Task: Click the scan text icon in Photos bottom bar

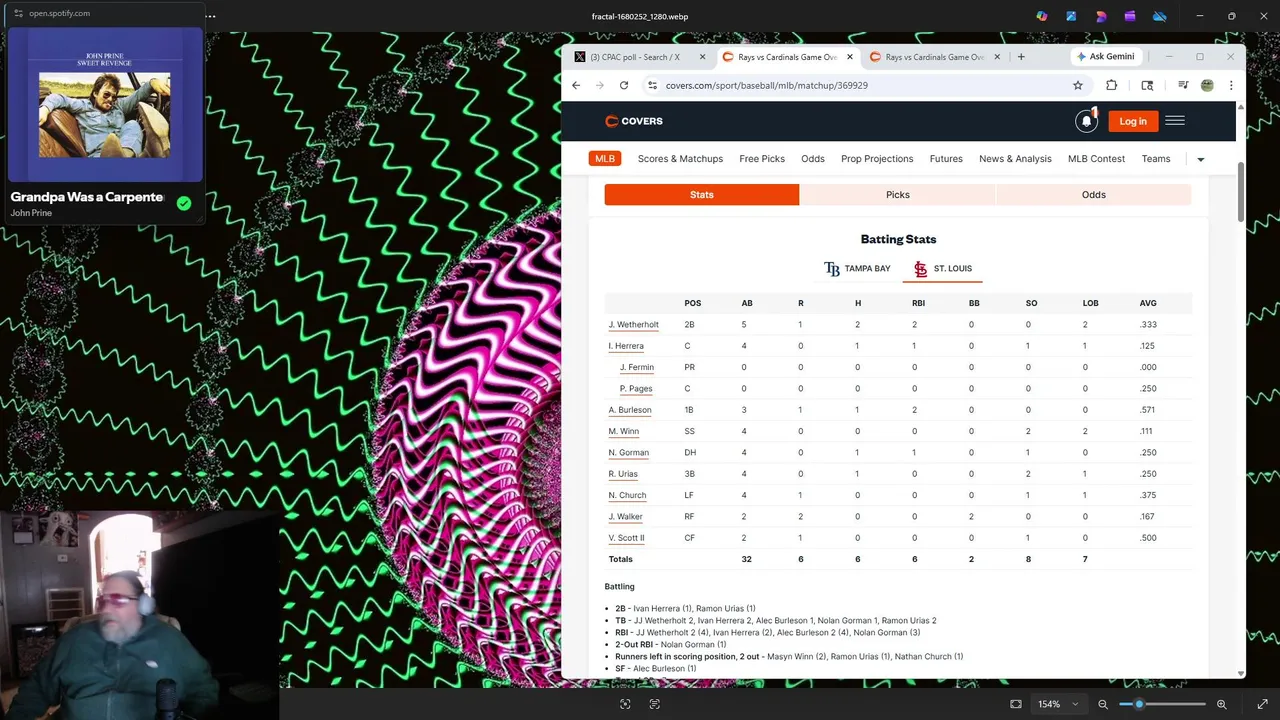Action: [655, 704]
